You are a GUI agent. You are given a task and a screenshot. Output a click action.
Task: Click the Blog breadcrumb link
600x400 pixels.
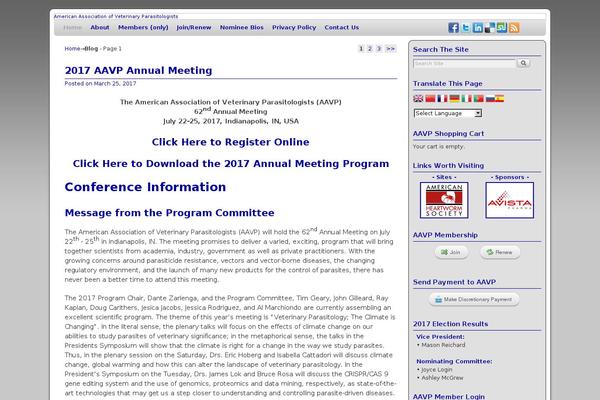pyautogui.click(x=91, y=49)
